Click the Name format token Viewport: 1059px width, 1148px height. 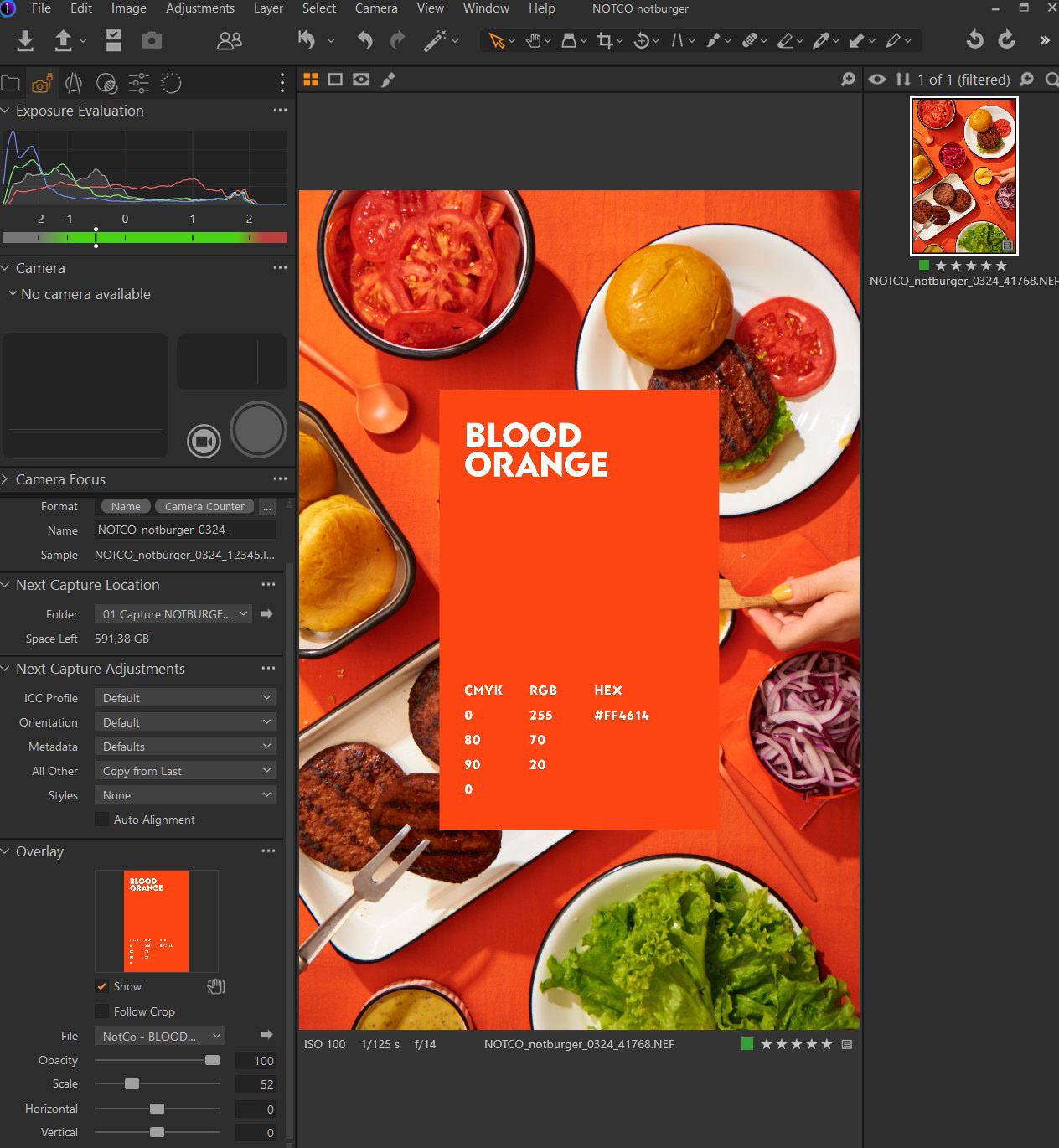(126, 506)
